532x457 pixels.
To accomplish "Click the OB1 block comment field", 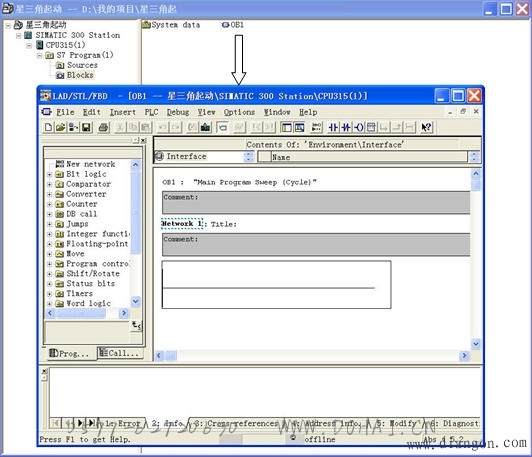I will (316, 203).
